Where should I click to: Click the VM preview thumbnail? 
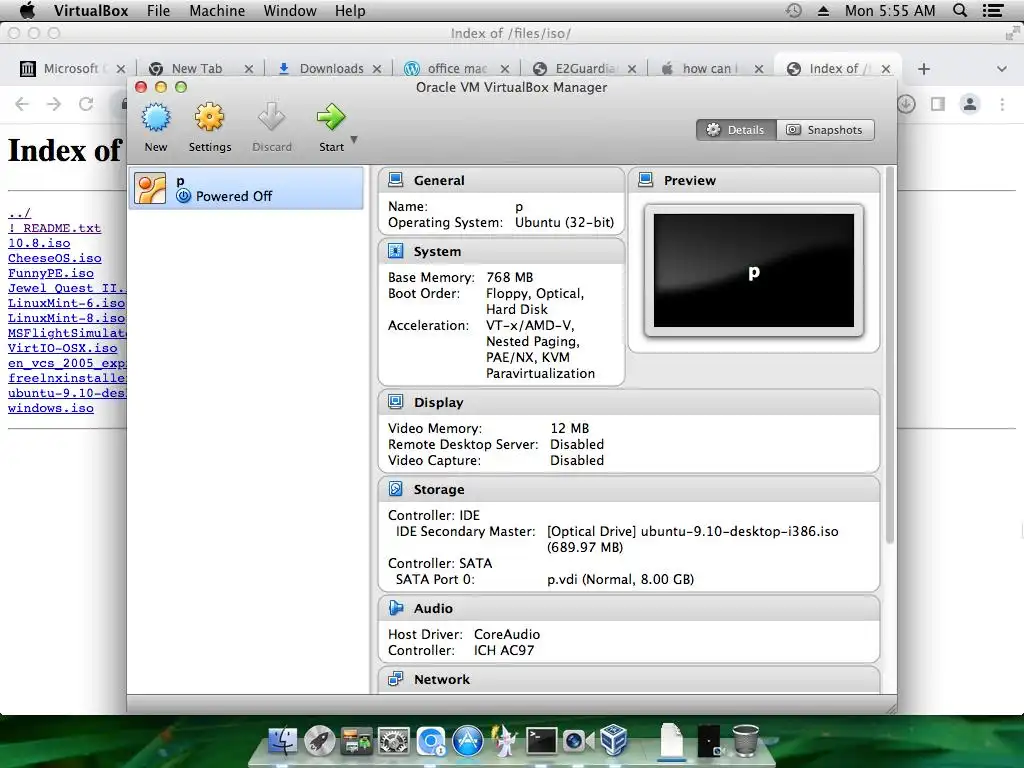coord(754,270)
